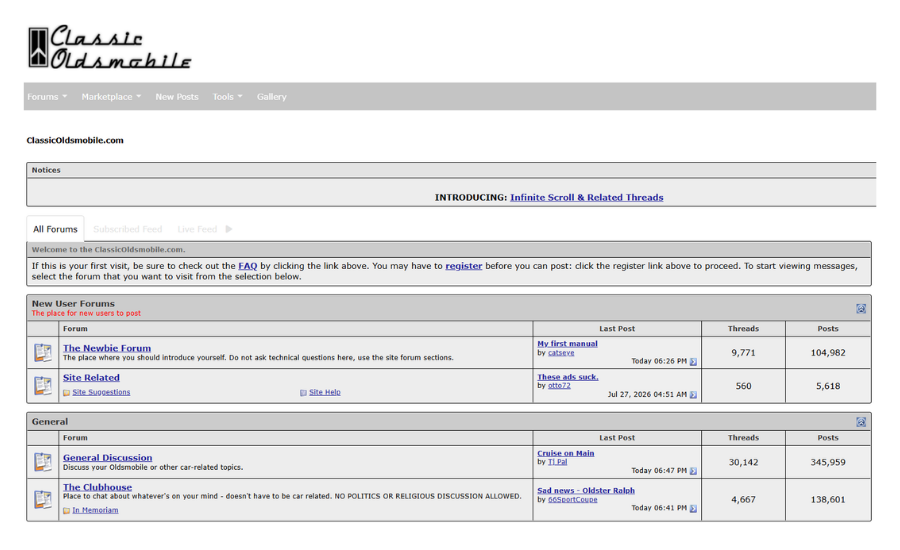Expand the Tools dropdown menu
Viewport: 900px width, 550px height.
click(227, 96)
